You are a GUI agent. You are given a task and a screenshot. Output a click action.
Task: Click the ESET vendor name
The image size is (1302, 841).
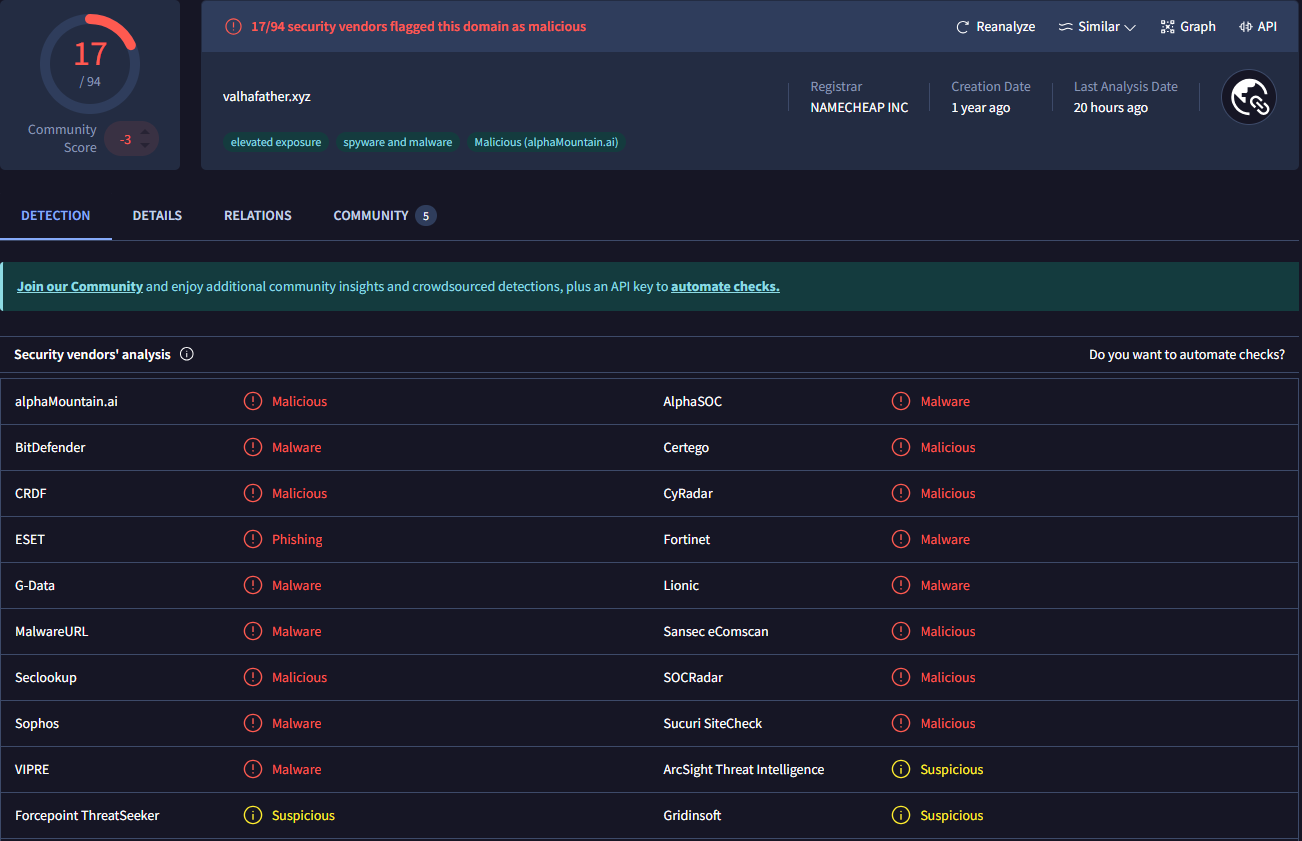(30, 539)
